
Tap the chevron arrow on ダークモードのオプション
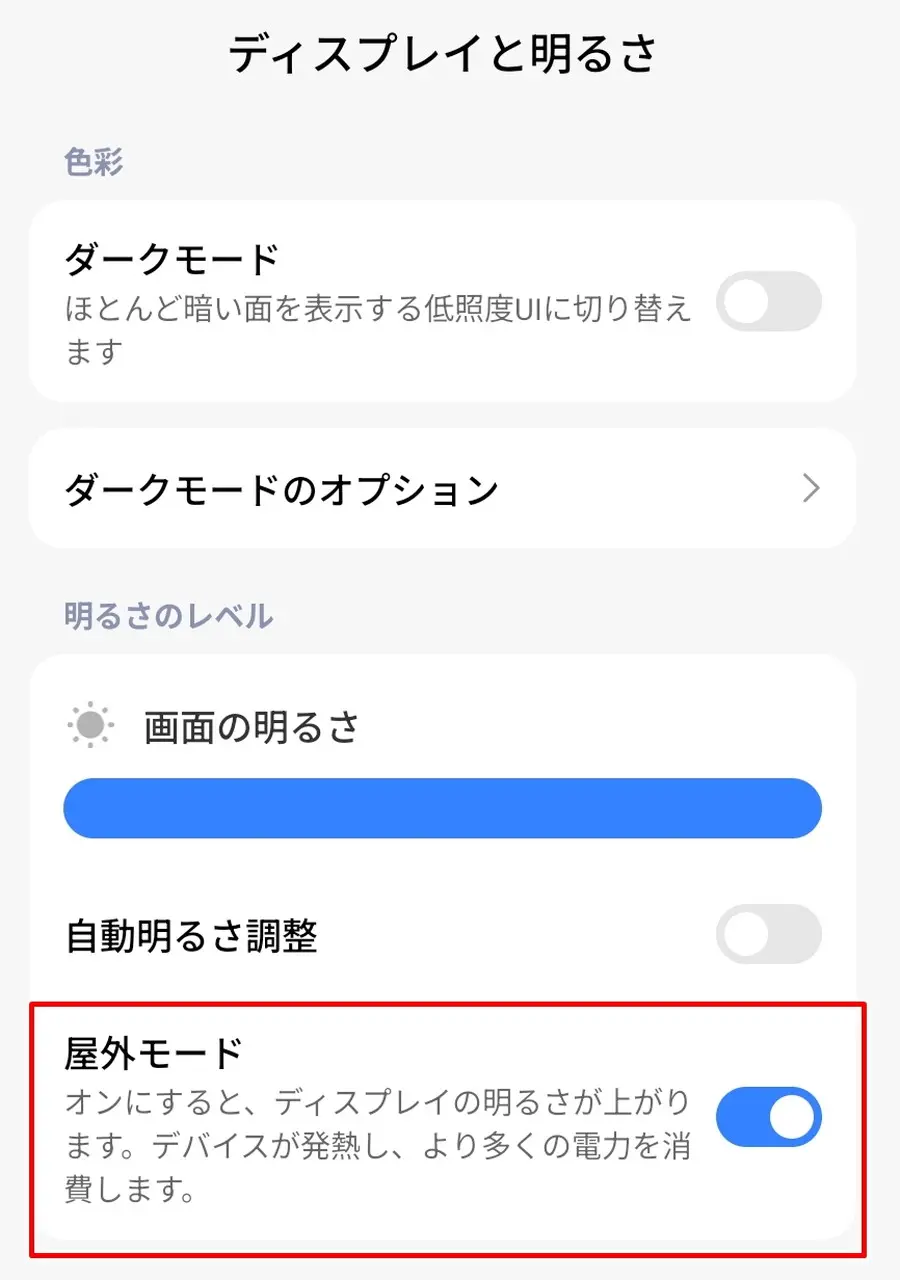(811, 489)
